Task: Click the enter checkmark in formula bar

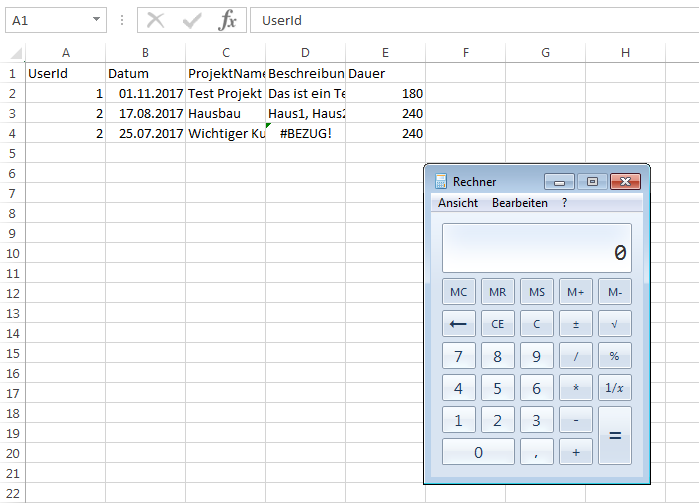Action: [192, 20]
